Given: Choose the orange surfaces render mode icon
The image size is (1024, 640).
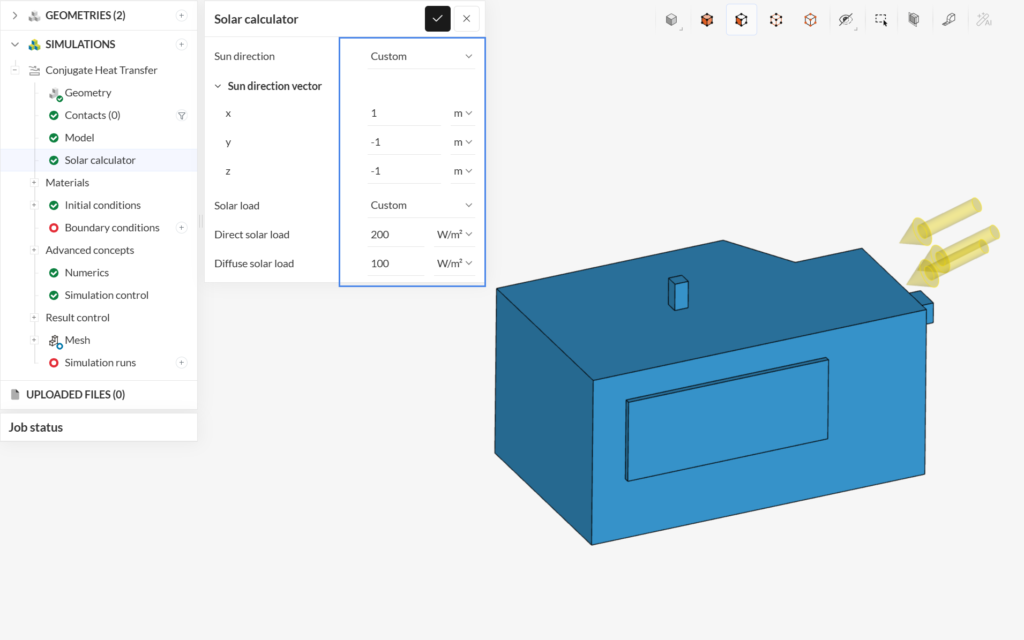Looking at the screenshot, I should tap(707, 20).
